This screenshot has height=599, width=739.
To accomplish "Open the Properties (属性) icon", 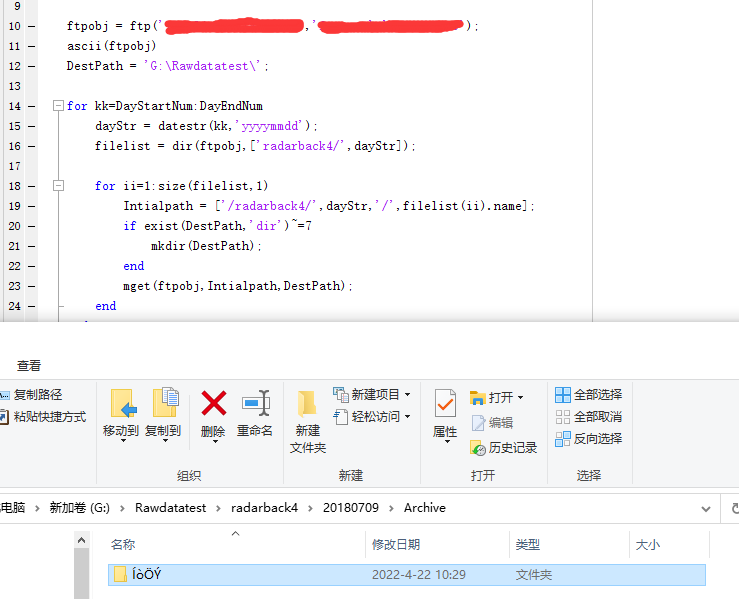I will [445, 405].
